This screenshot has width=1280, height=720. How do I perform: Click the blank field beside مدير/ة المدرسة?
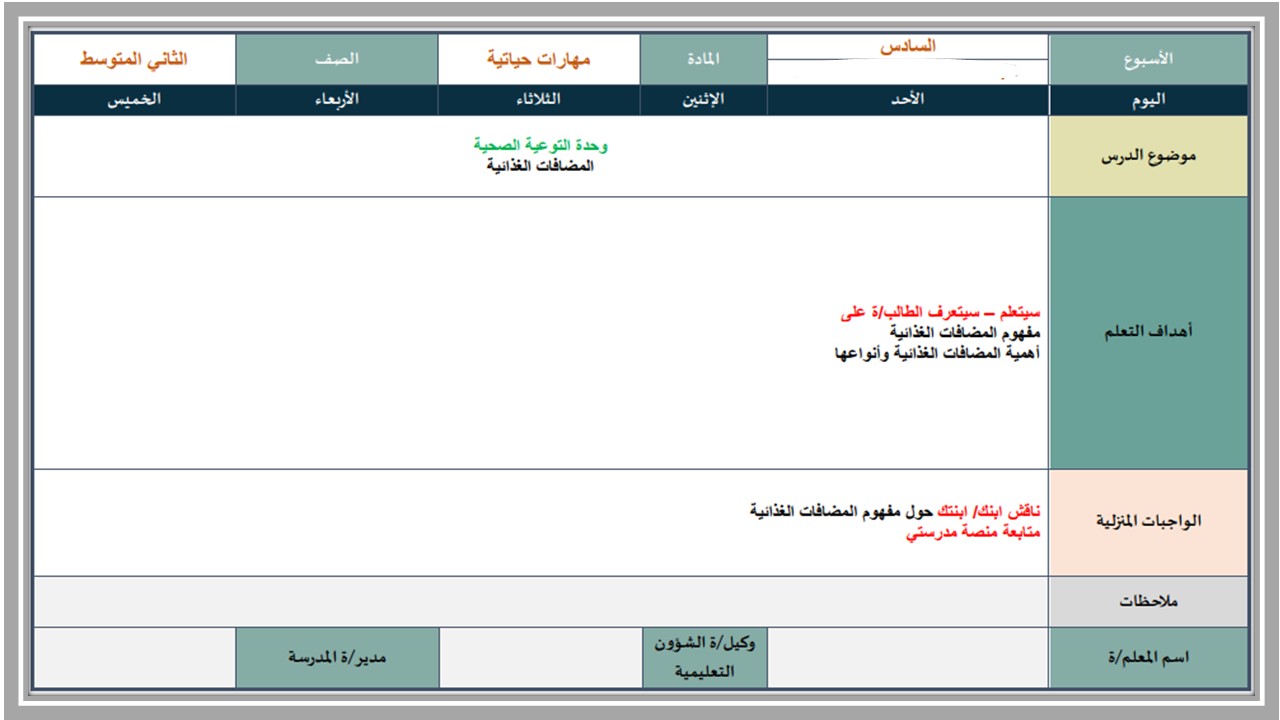pyautogui.click(x=134, y=658)
